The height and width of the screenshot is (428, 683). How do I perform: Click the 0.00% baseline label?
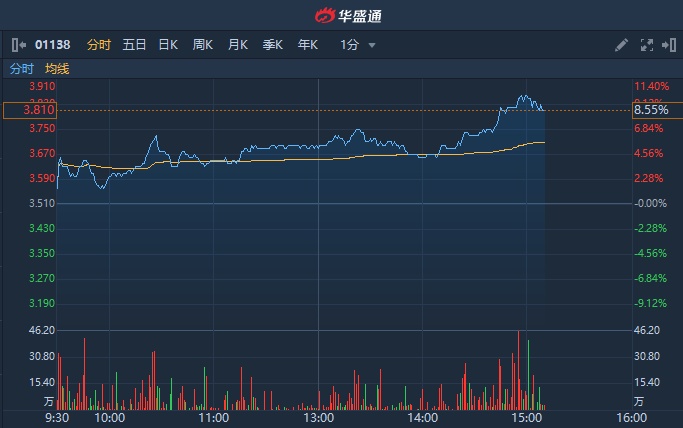tap(650, 203)
